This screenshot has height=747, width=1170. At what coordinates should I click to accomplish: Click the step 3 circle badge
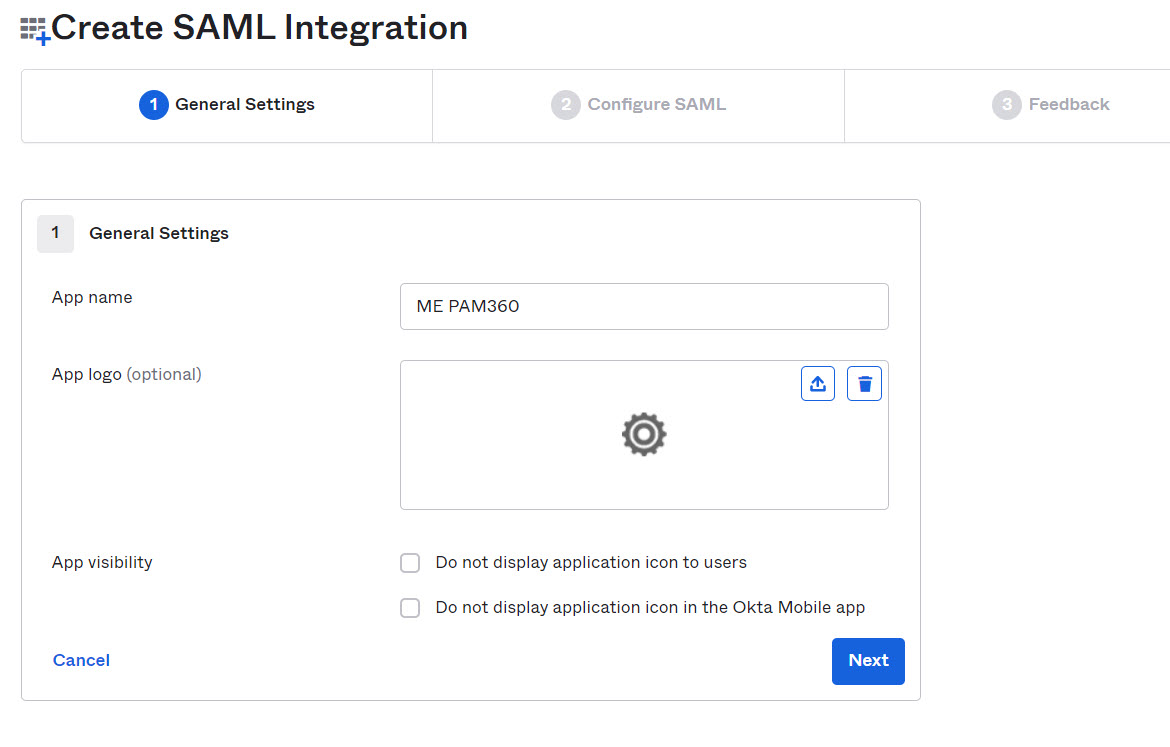[x=1006, y=105]
